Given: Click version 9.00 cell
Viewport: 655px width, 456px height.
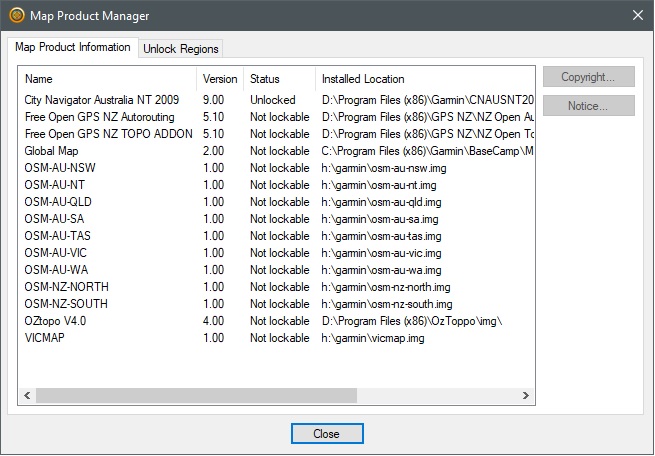Looking at the screenshot, I should tap(213, 100).
